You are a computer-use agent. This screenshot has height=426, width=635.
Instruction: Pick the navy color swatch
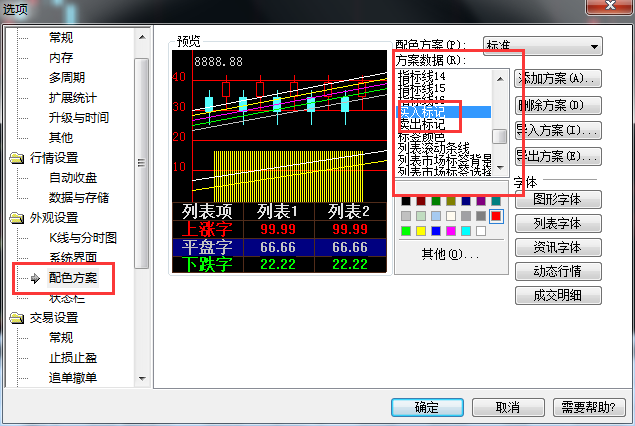[x=466, y=201]
